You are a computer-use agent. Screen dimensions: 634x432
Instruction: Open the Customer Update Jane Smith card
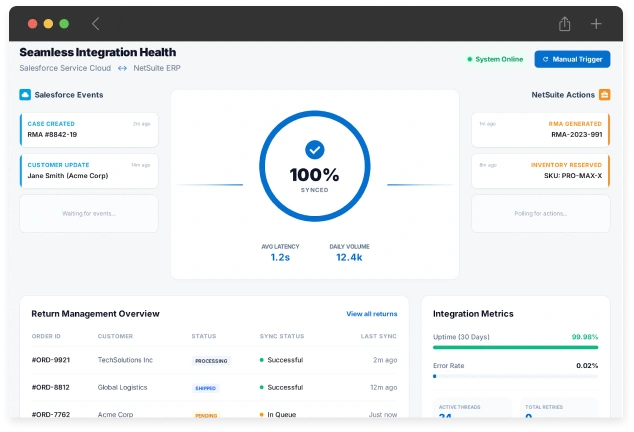89,171
